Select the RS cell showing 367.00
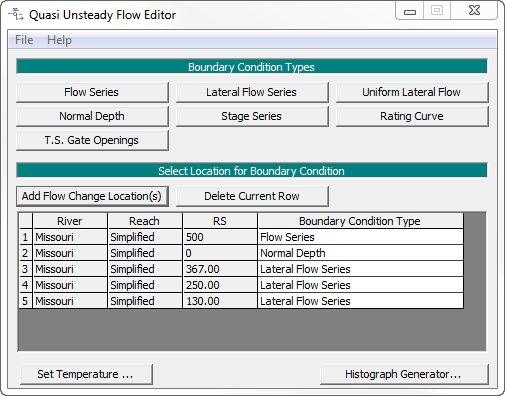This screenshot has width=505, height=396. click(x=220, y=269)
